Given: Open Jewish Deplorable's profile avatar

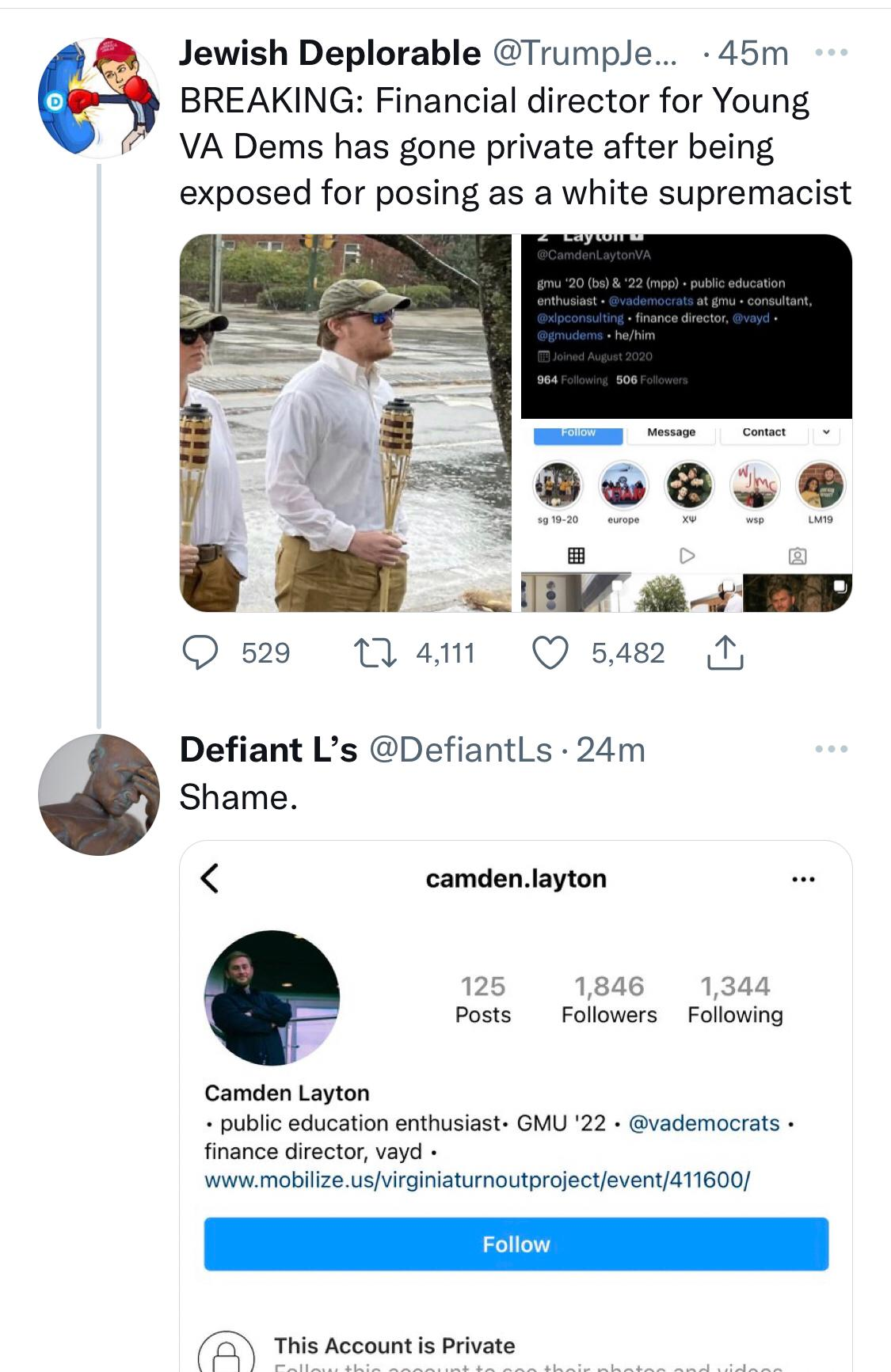Looking at the screenshot, I should [x=99, y=97].
